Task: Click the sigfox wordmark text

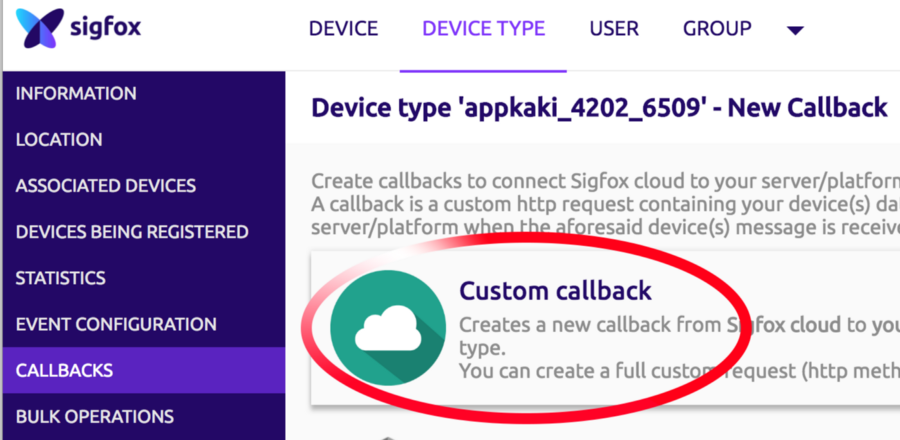Action: coord(106,27)
